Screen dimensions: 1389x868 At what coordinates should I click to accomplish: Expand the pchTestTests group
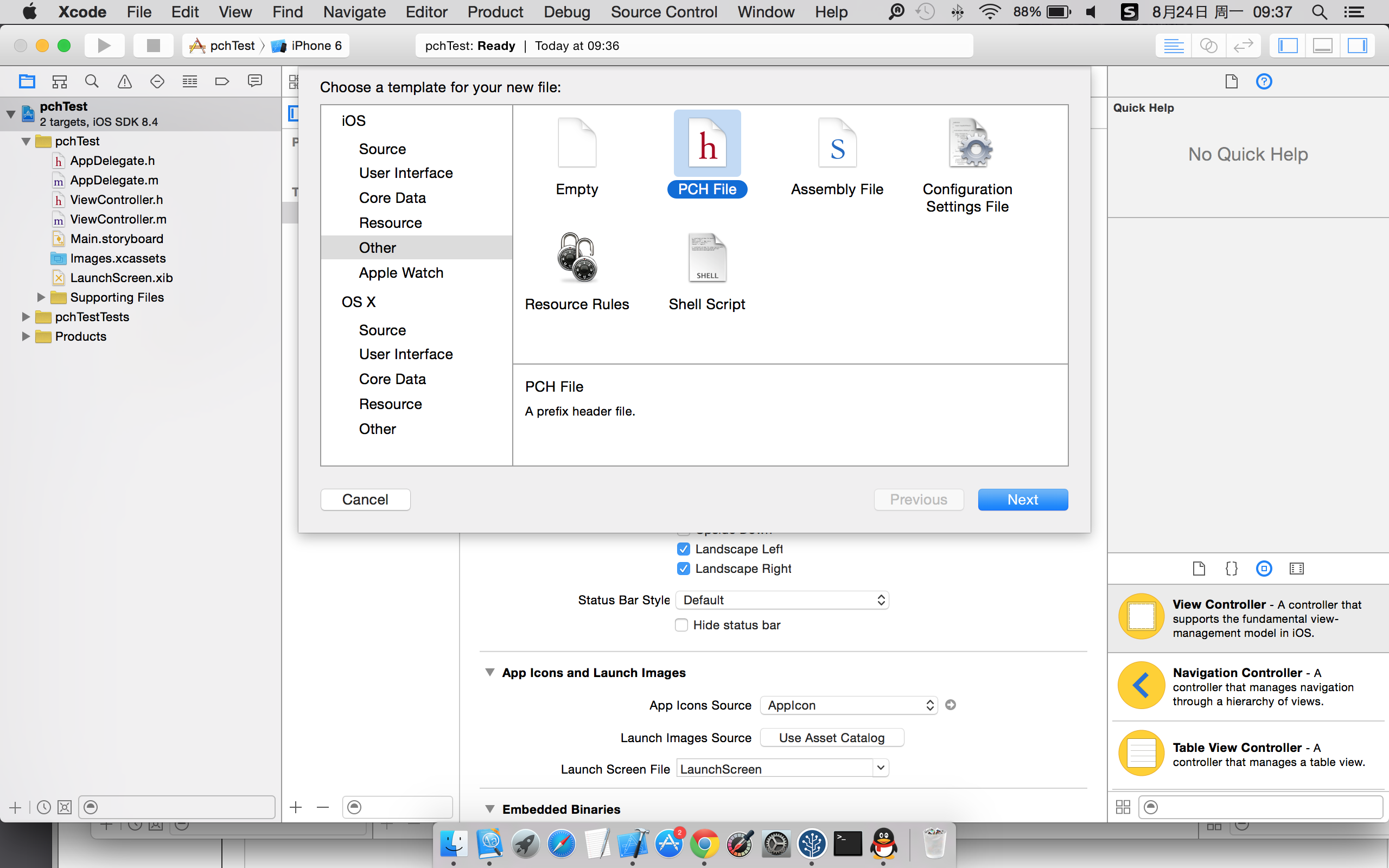[26, 317]
